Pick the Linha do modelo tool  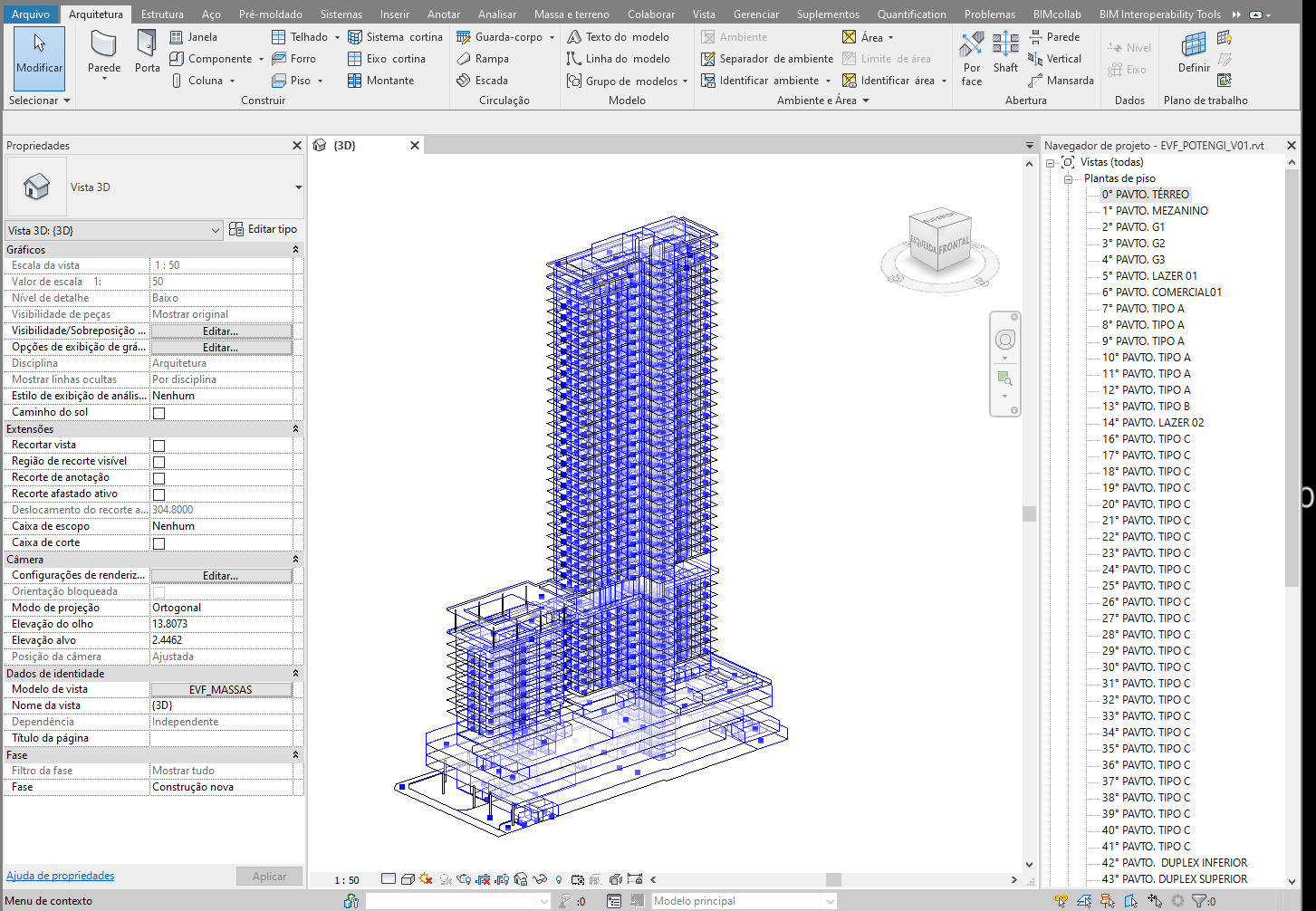(619, 59)
